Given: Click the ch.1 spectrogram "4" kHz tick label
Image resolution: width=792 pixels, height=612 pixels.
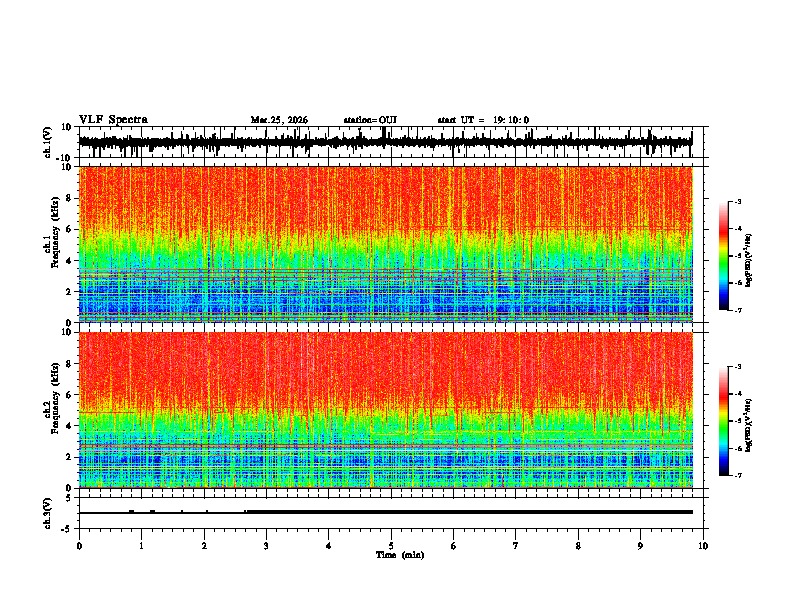Looking at the screenshot, I should (69, 261).
